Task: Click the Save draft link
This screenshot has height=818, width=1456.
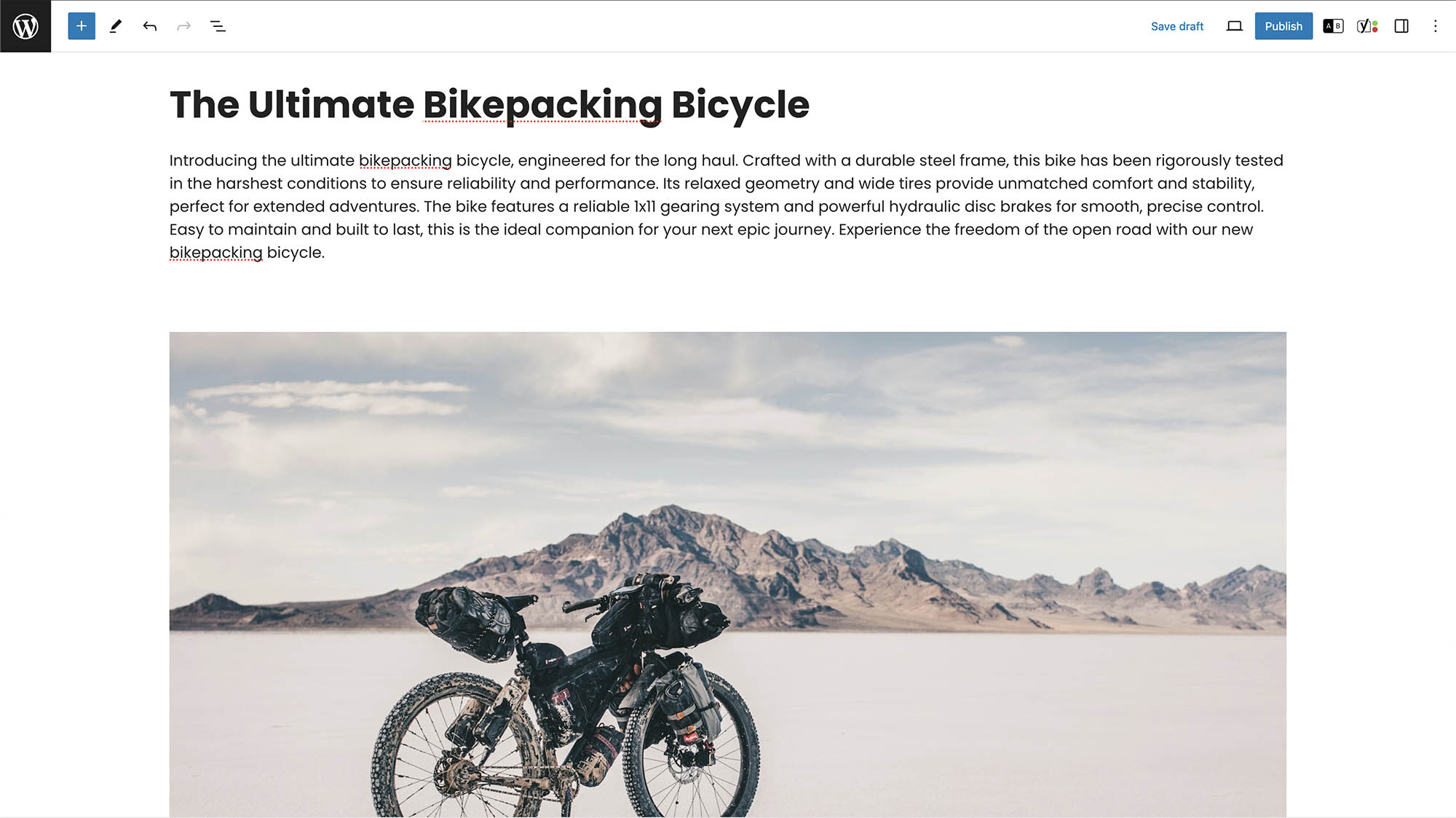Action: point(1177,26)
